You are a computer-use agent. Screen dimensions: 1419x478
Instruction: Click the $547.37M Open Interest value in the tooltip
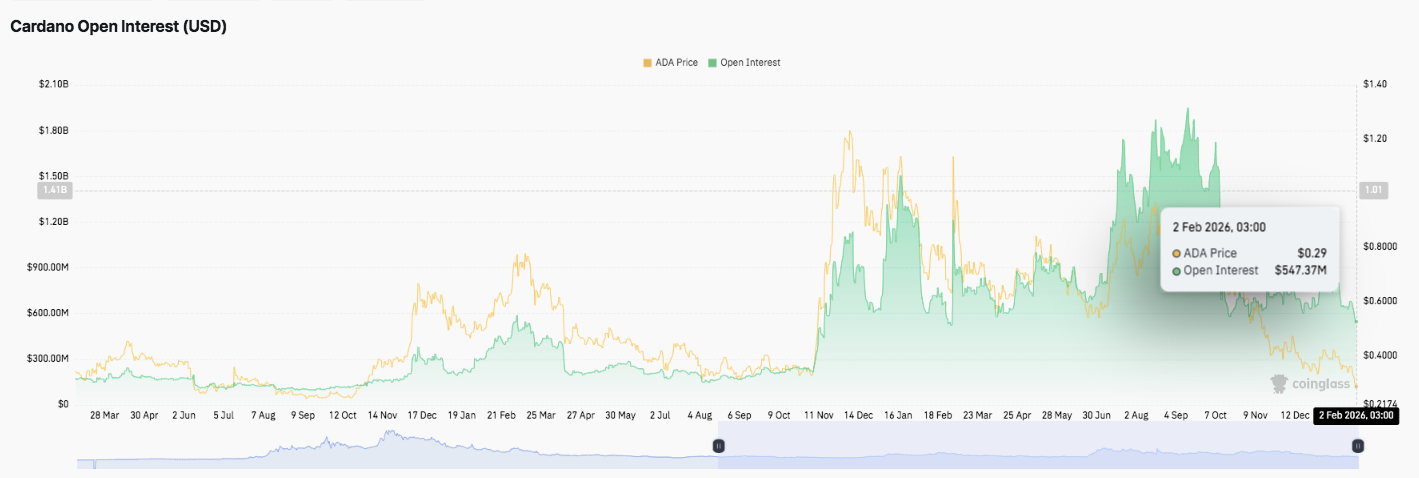[x=1300, y=270]
